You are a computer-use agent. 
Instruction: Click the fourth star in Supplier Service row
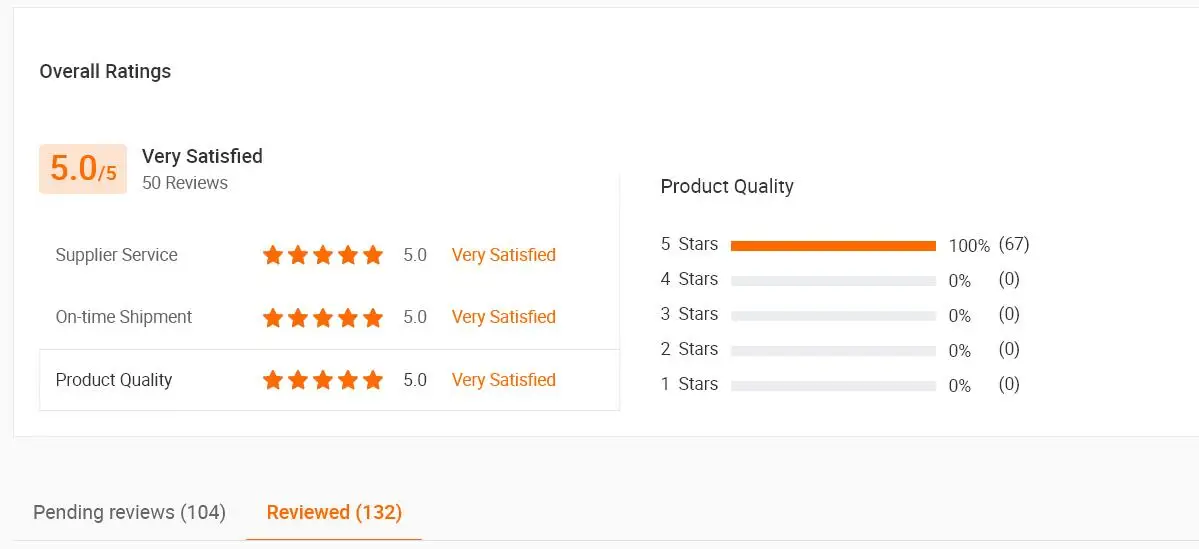point(348,255)
